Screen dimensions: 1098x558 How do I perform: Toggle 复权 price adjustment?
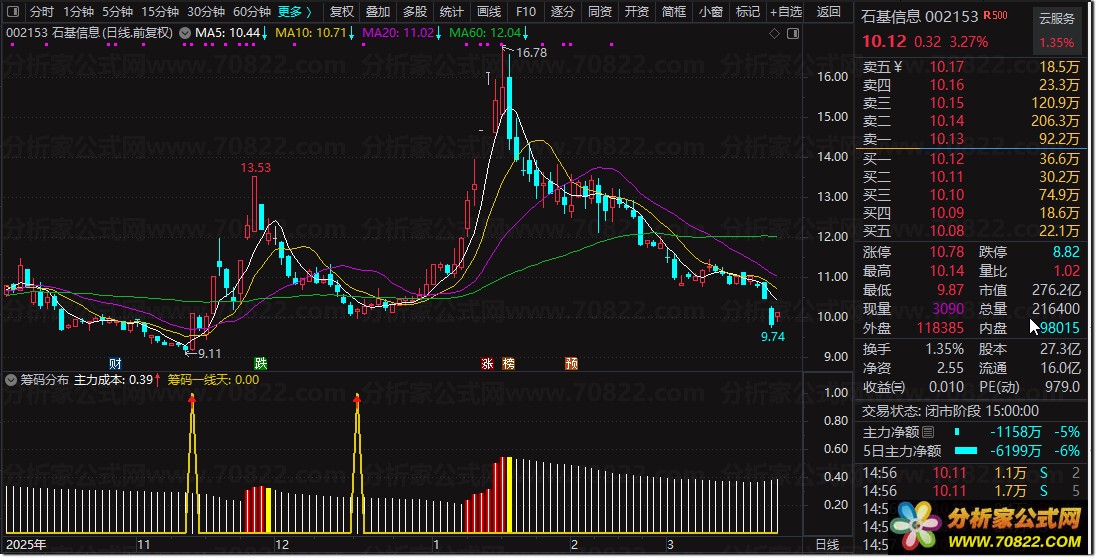342,12
